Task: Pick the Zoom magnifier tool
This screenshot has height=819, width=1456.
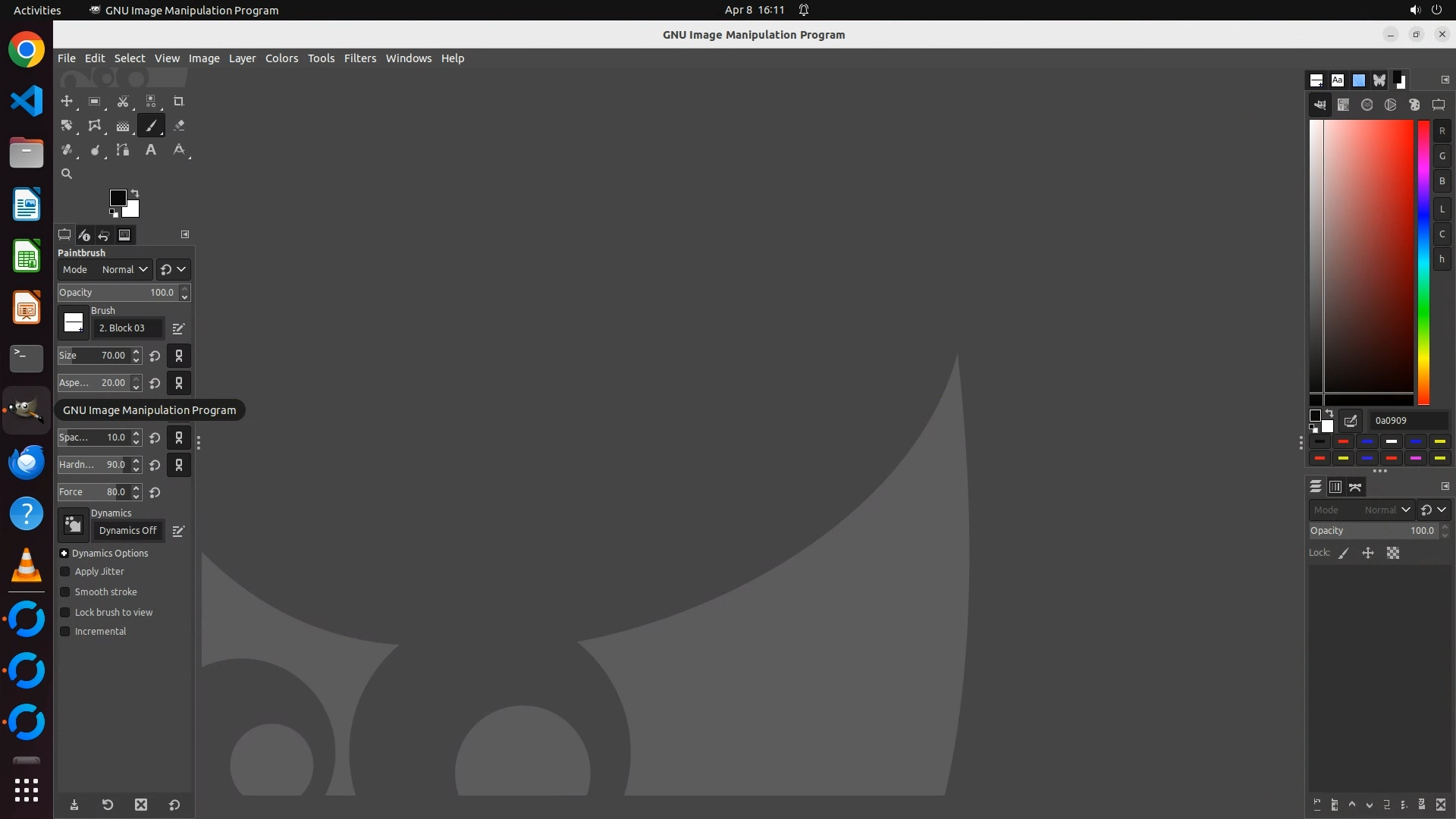Action: 67,174
